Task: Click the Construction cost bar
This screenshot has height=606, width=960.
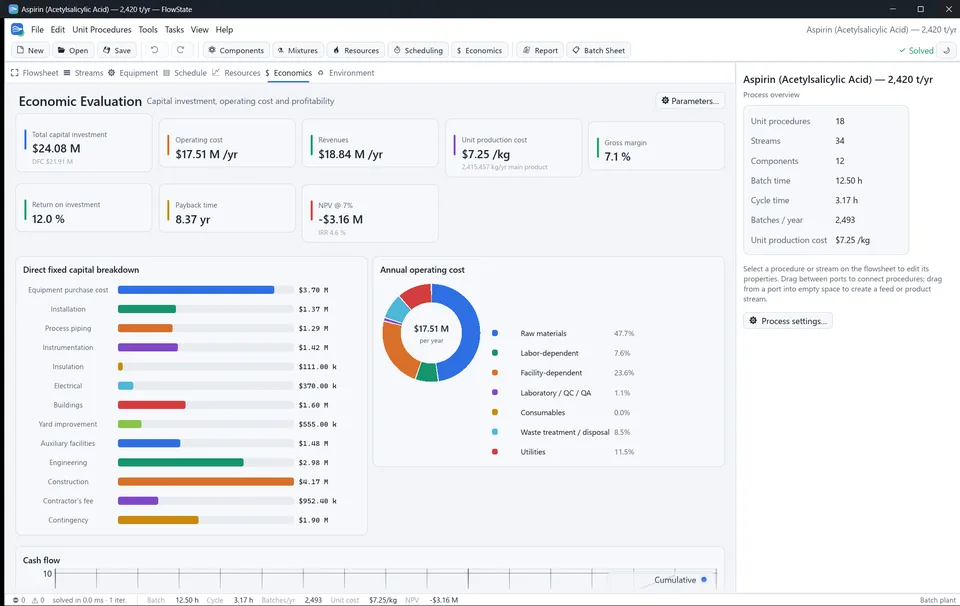Action: tap(206, 482)
